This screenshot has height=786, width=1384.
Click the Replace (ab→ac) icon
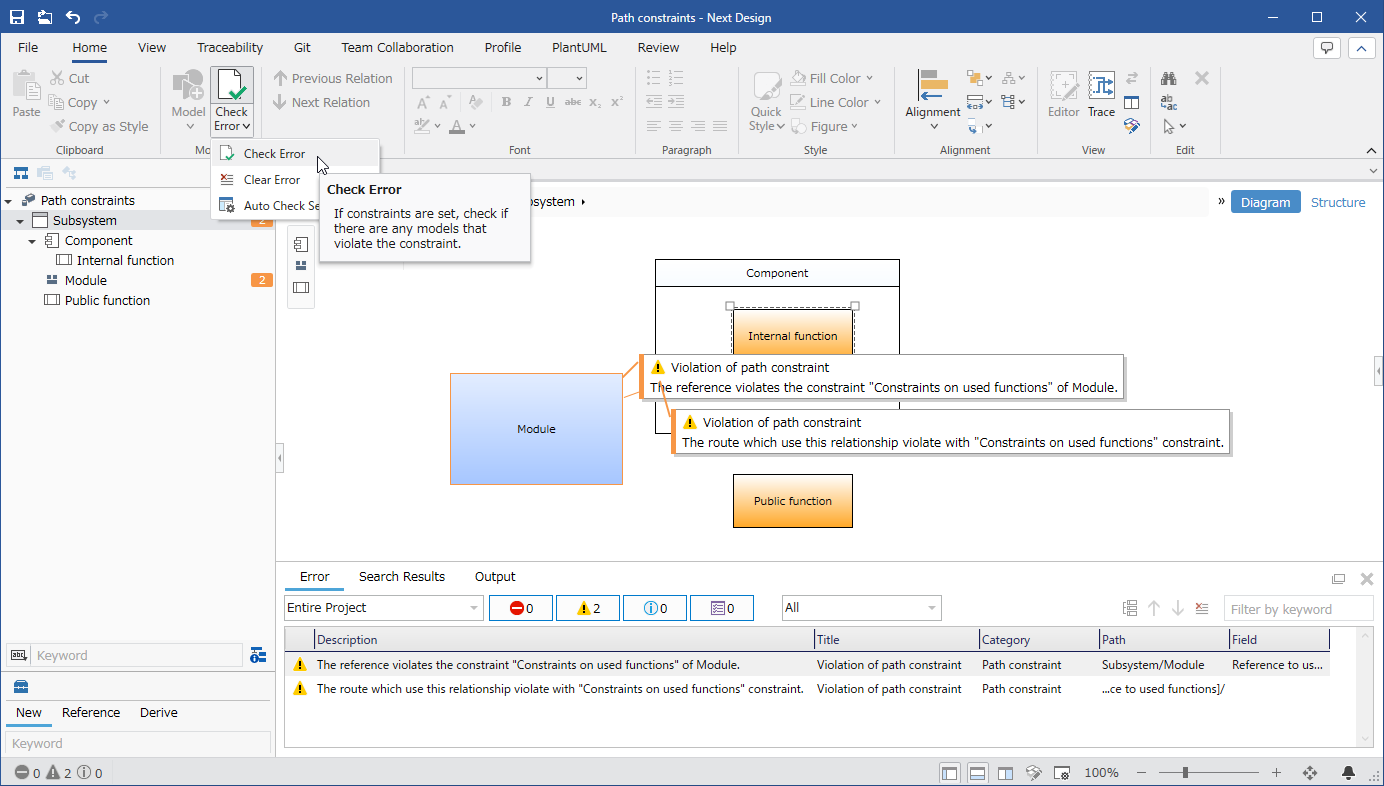click(1168, 102)
